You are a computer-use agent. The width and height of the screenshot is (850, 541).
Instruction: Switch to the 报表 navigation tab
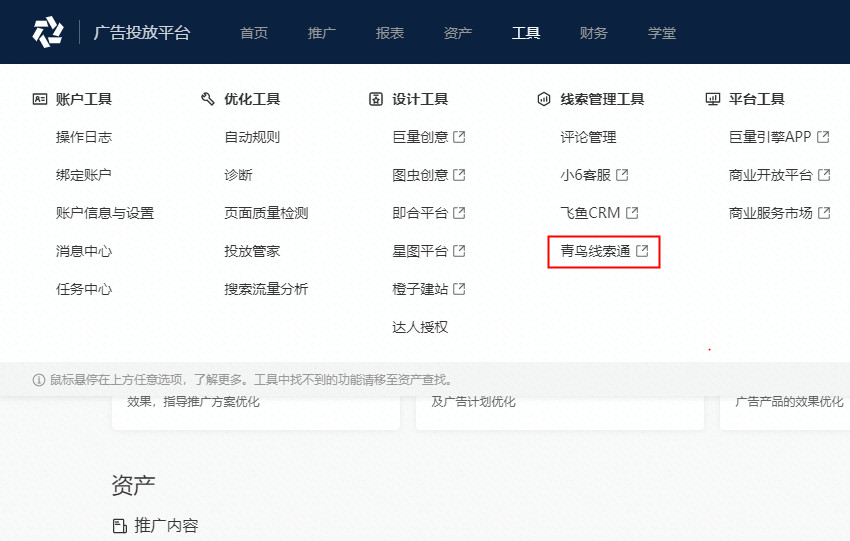click(390, 33)
